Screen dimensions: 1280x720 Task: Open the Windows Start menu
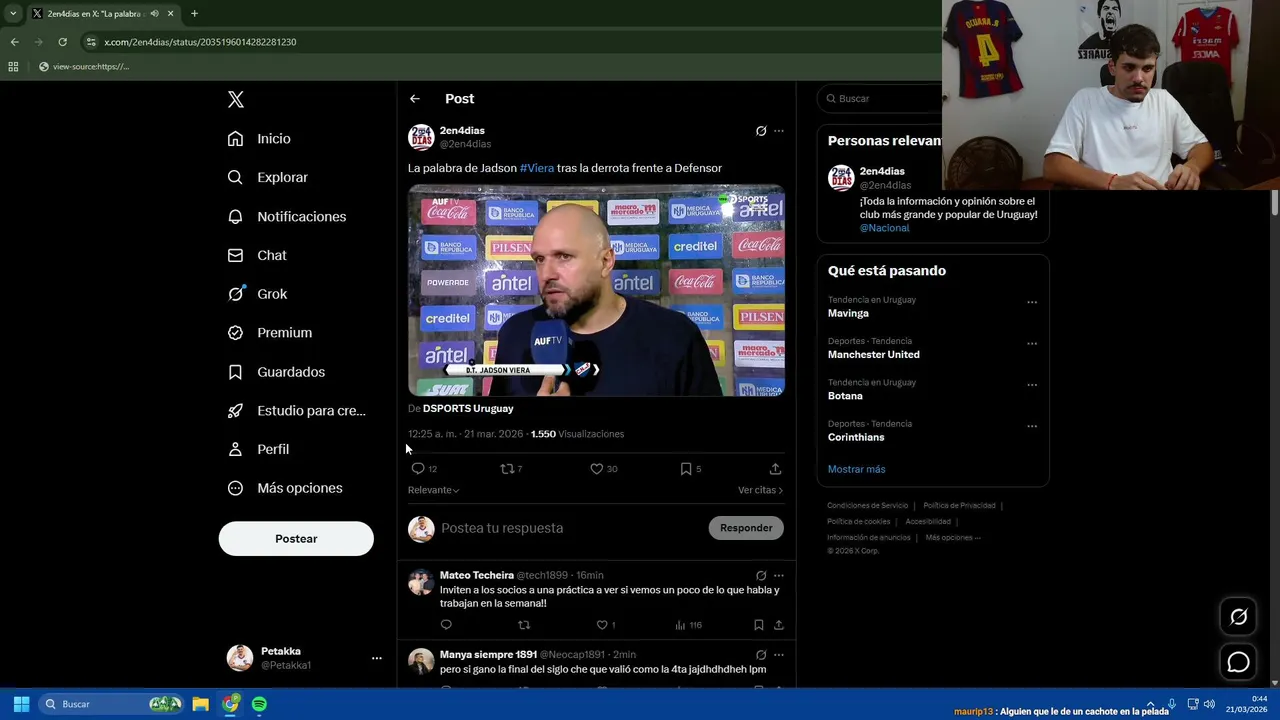21,704
